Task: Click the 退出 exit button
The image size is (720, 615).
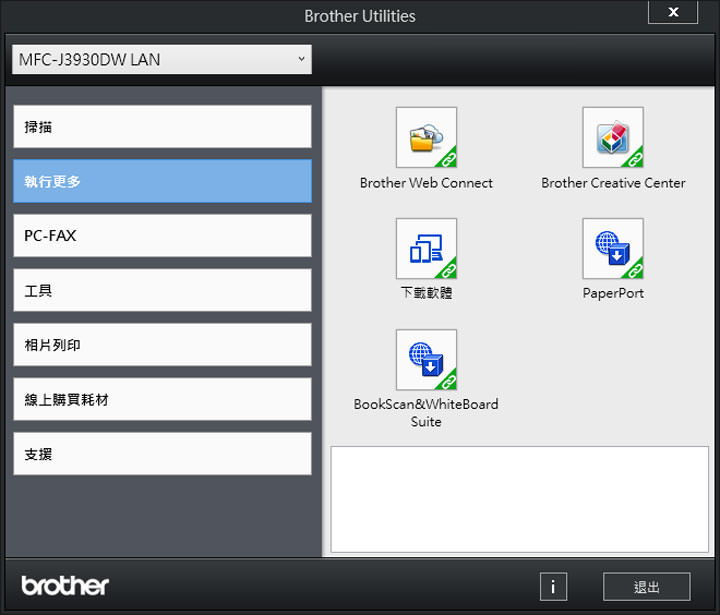Action: (647, 587)
